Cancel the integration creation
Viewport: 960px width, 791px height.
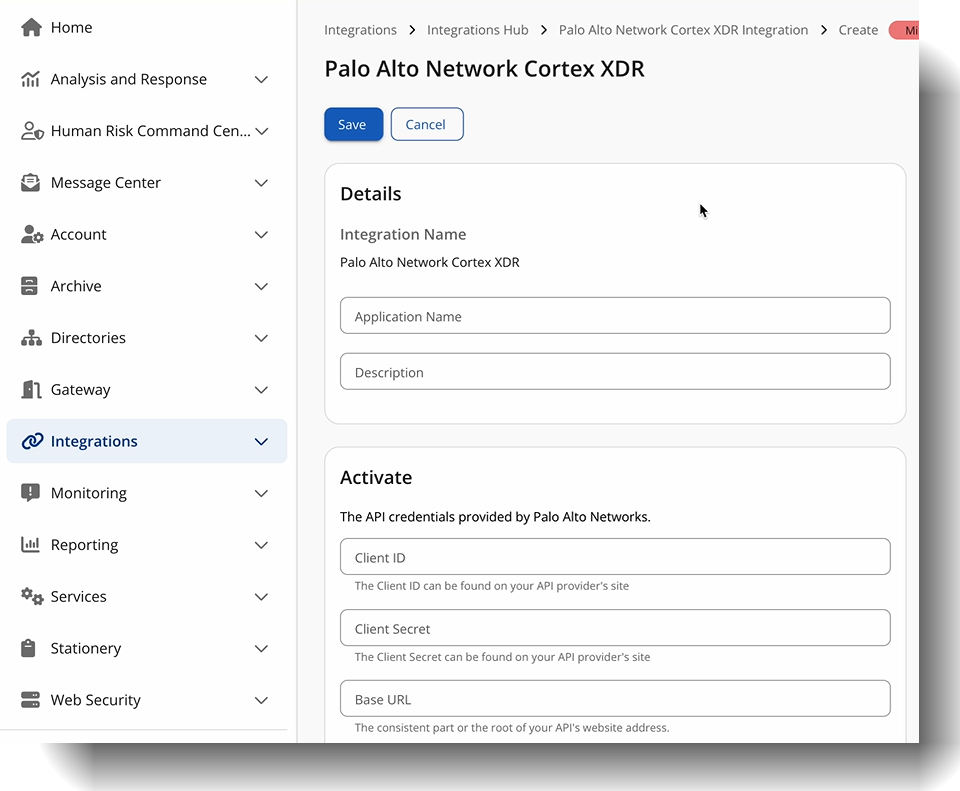tap(426, 125)
